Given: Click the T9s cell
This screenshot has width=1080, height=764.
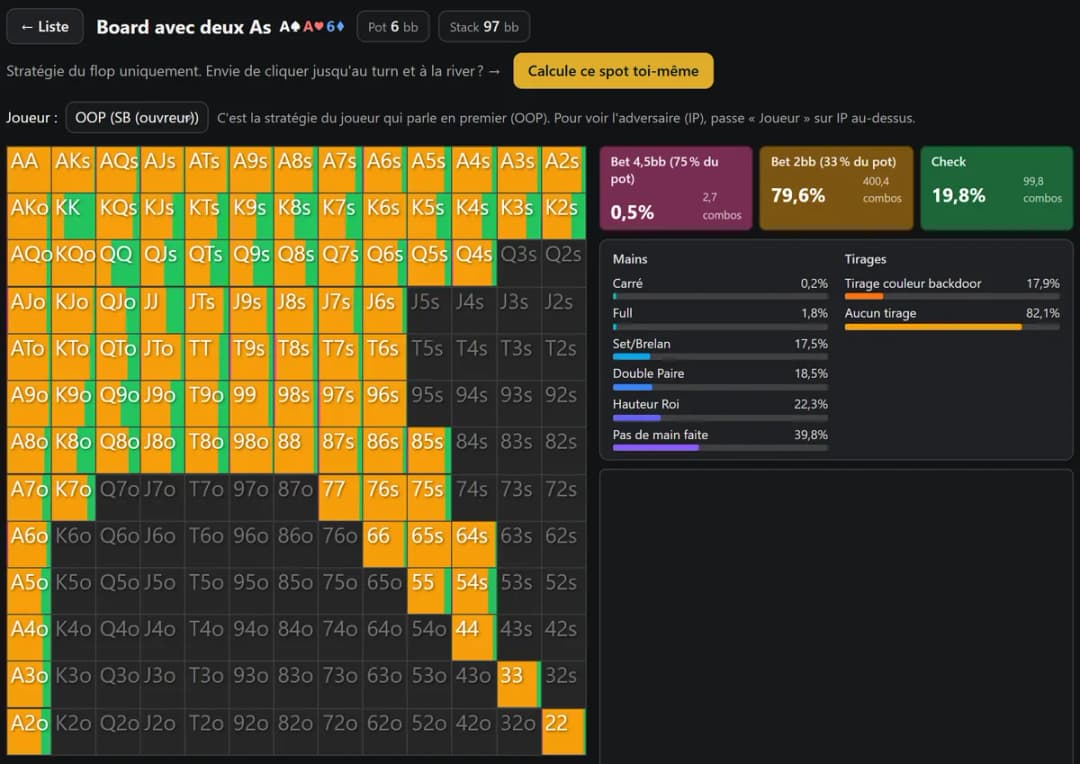Looking at the screenshot, I should click(251, 357).
